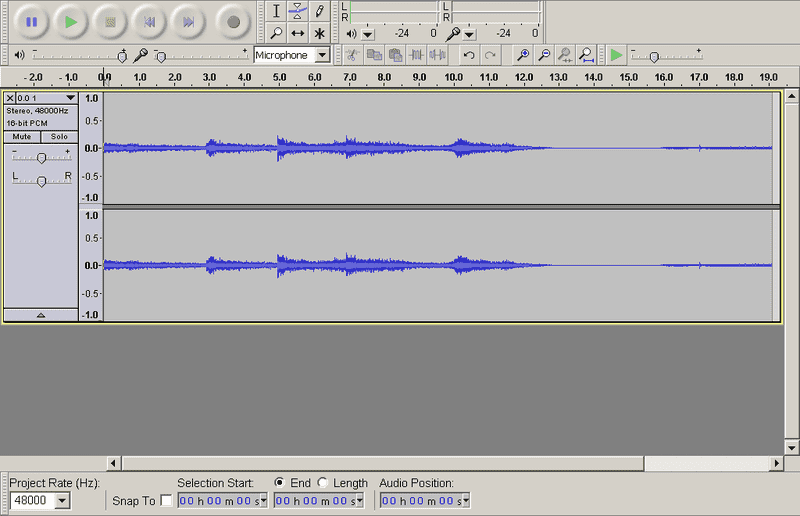Viewport: 800px width, 516px height.
Task: Mute the stereo track
Action: click(22, 137)
